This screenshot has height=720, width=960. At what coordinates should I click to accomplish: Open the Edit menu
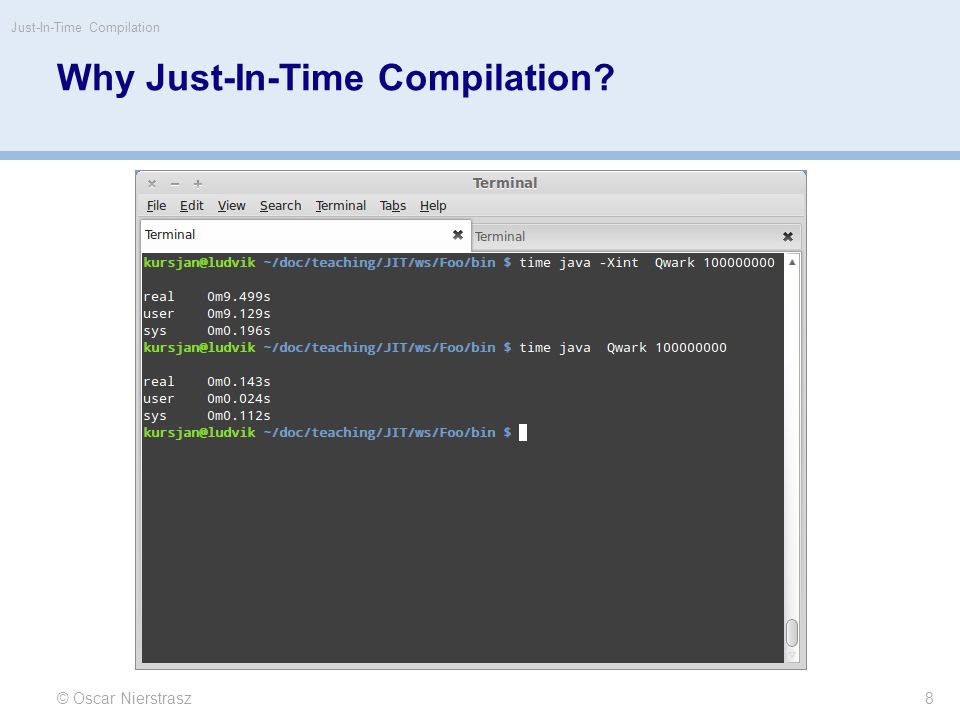(x=192, y=206)
